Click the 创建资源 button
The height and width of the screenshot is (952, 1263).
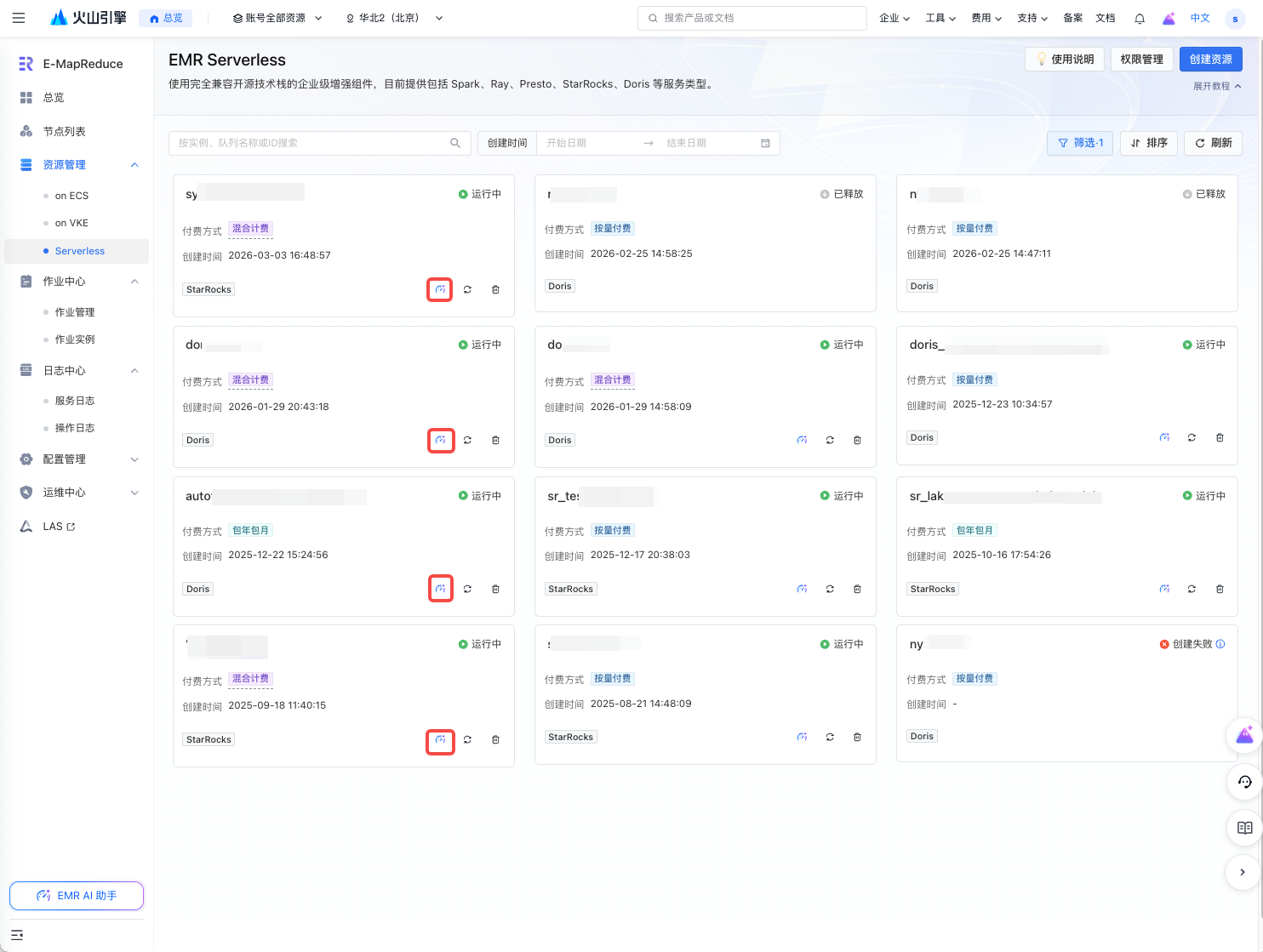(x=1210, y=60)
